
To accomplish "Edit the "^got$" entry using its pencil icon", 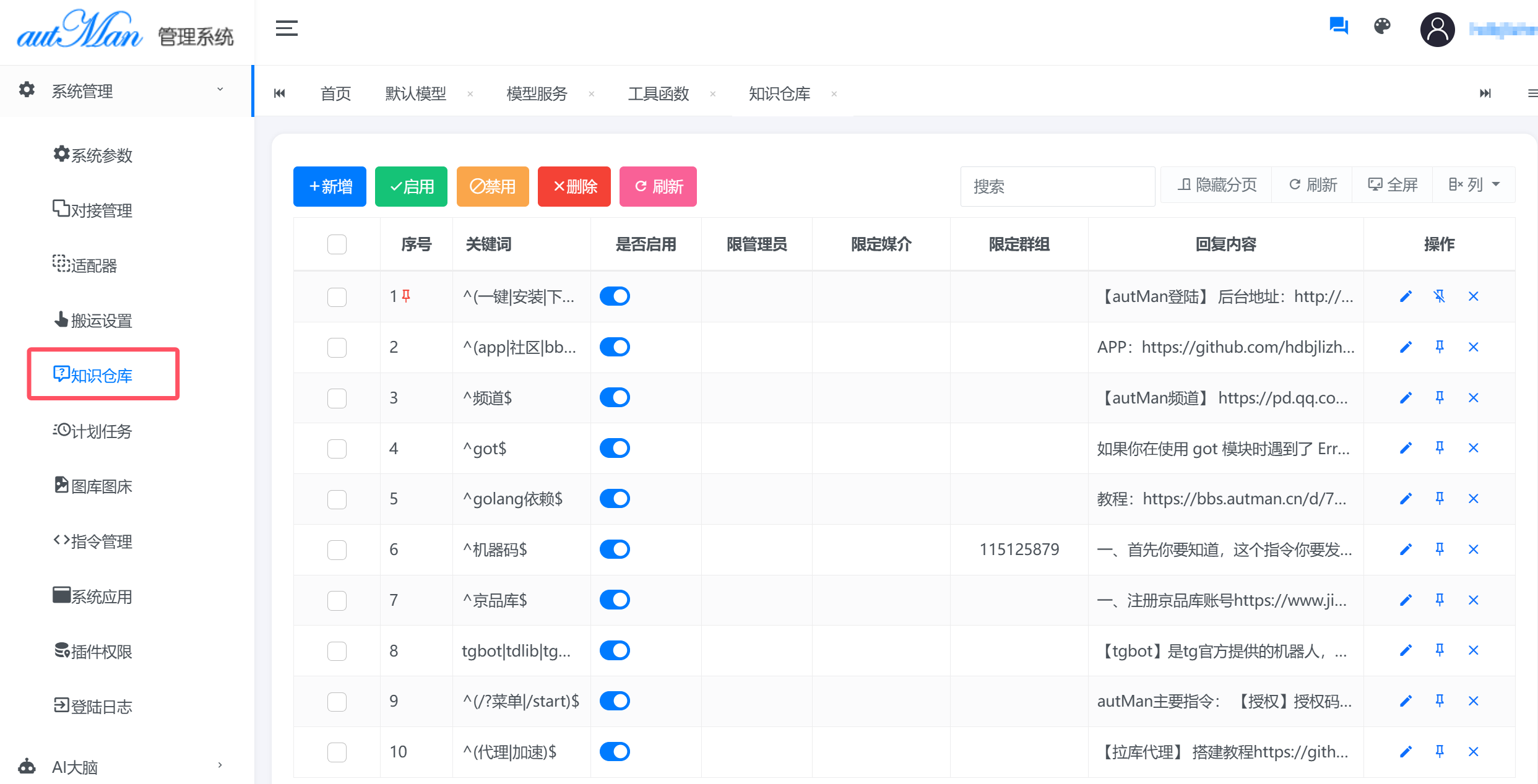I will pyautogui.click(x=1406, y=447).
